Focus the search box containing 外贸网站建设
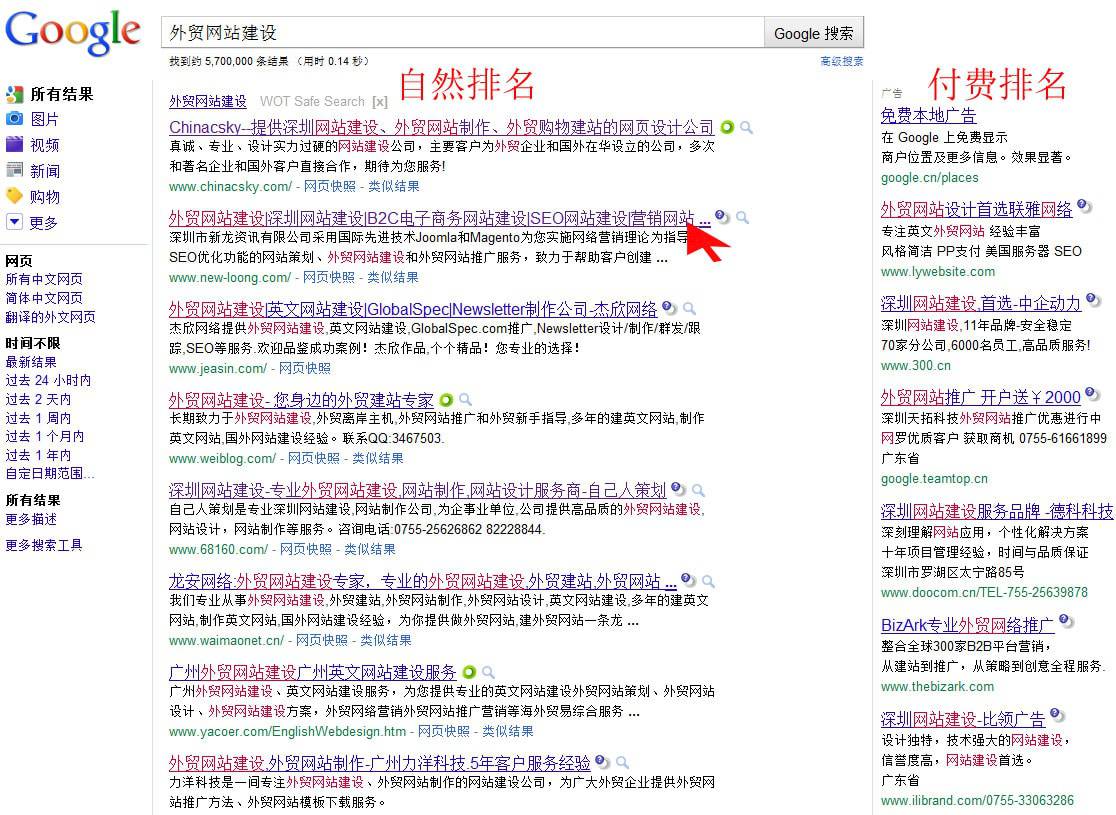Image resolution: width=1116 pixels, height=815 pixels. point(462,33)
